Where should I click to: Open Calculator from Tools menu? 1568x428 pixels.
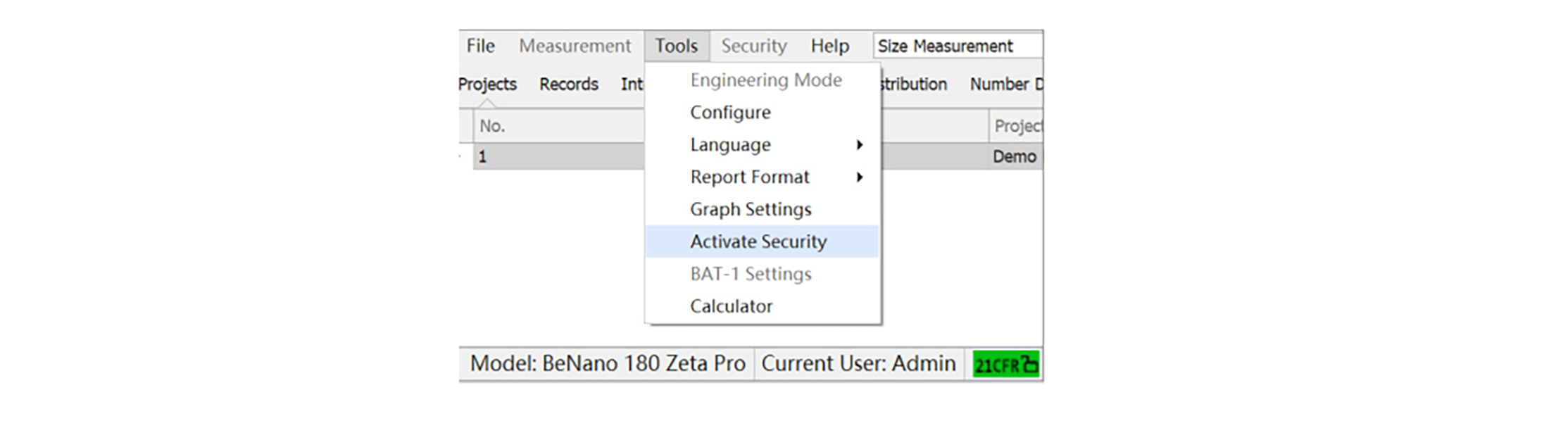731,307
